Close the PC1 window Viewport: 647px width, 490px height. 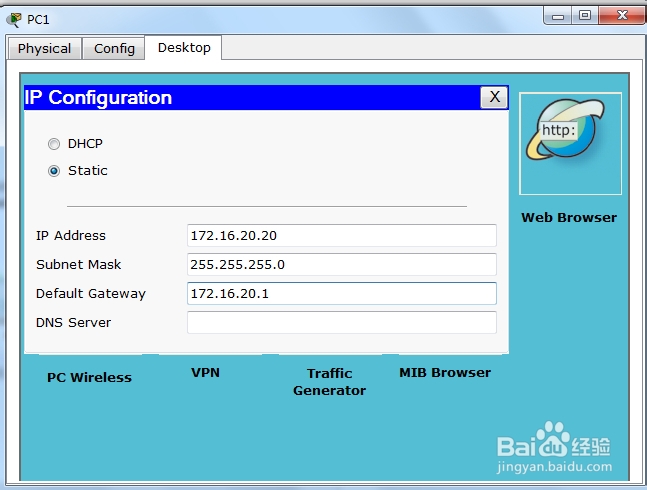(622, 16)
